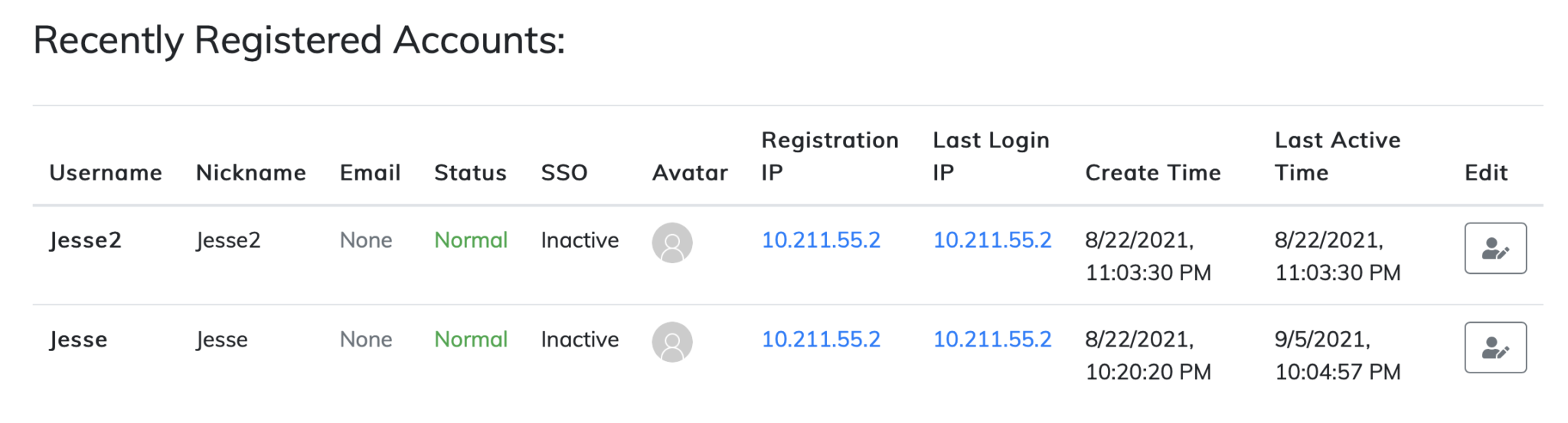Click the Normal status of Jesse
This screenshot has width=1568, height=423.
471,340
